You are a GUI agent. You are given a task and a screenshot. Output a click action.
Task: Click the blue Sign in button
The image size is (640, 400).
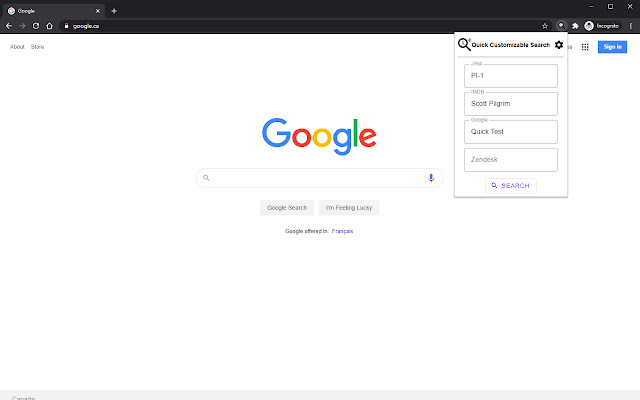coord(612,47)
